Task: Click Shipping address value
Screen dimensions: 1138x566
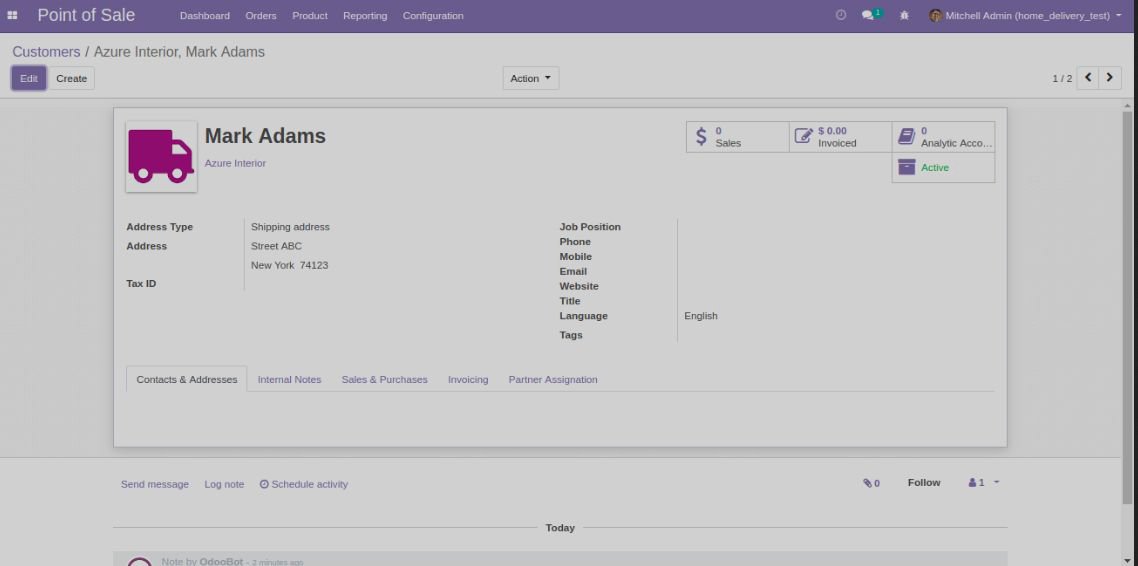Action: click(x=290, y=227)
